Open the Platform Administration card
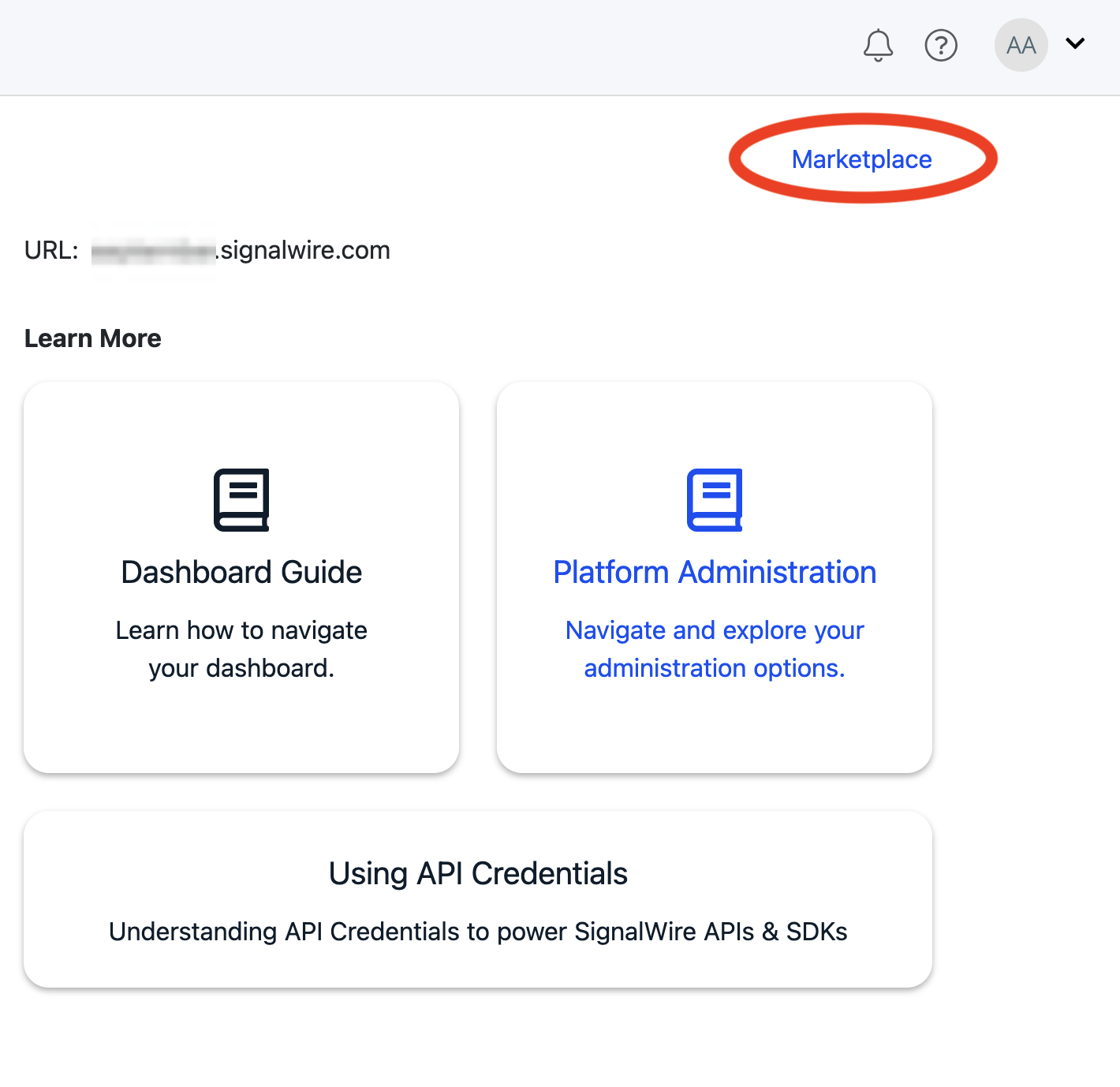 (x=715, y=577)
